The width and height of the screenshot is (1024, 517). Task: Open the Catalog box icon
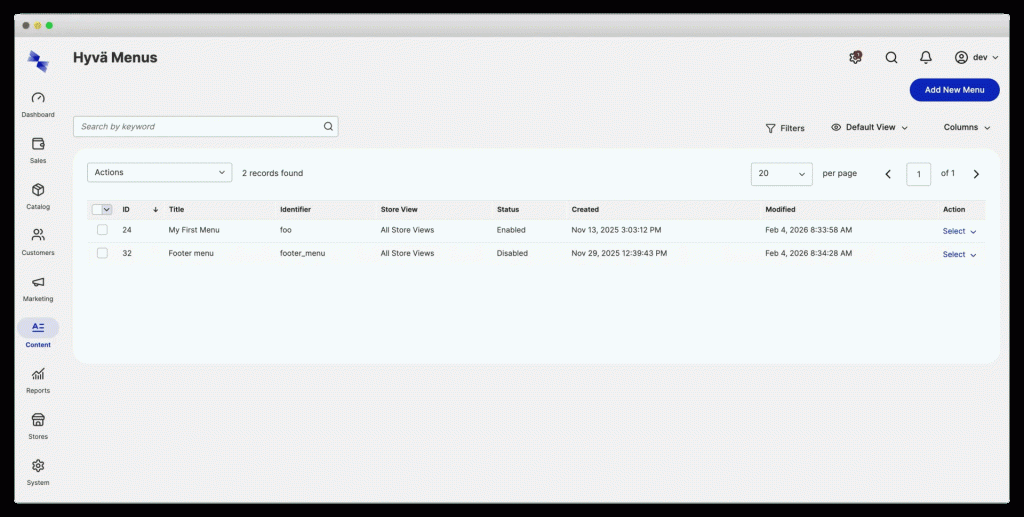tap(38, 190)
